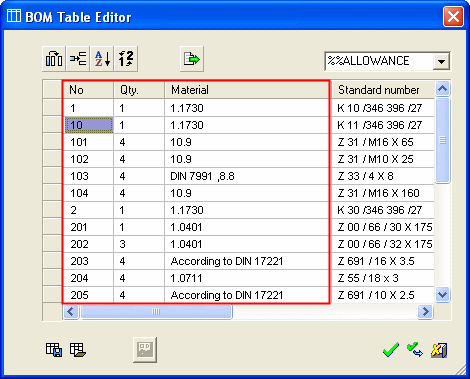Click standard number K 10 /346 396 /27
Screen dimensions: 470x379
(x=383, y=108)
